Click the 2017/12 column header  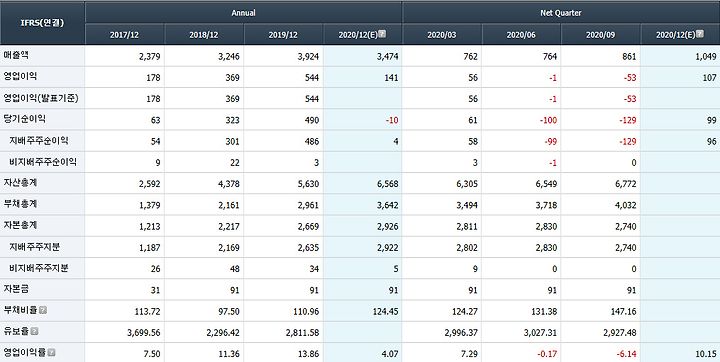[124, 34]
